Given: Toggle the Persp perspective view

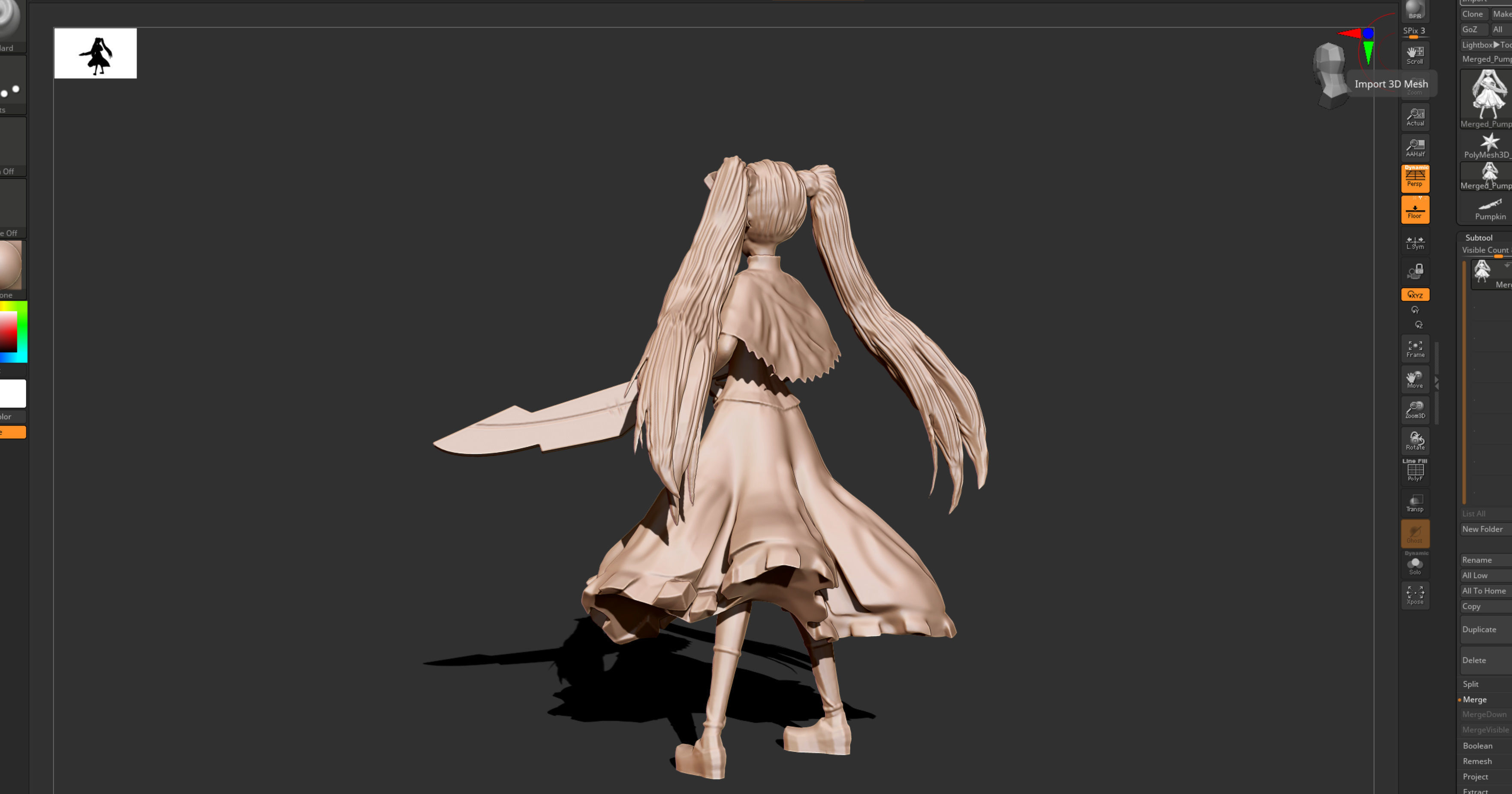Looking at the screenshot, I should tap(1415, 178).
